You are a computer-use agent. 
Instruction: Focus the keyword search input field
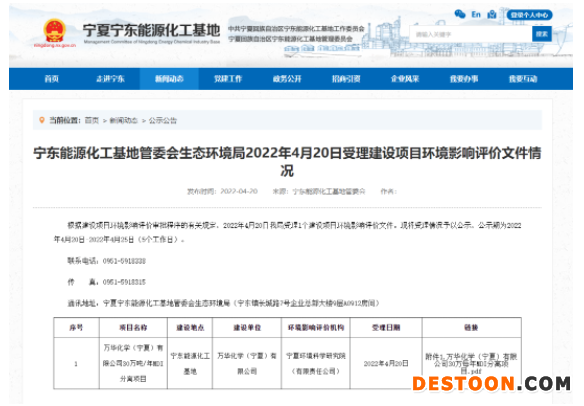471,34
